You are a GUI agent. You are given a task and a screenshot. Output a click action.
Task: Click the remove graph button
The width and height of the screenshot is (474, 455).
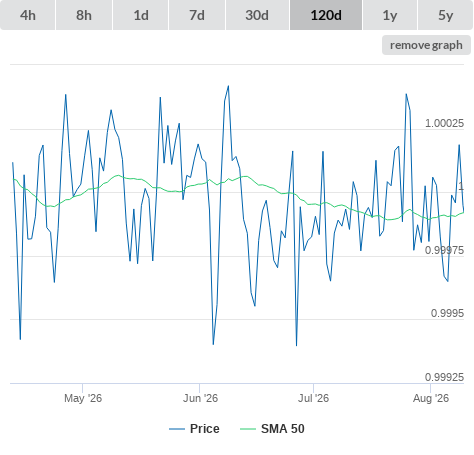pos(426,45)
